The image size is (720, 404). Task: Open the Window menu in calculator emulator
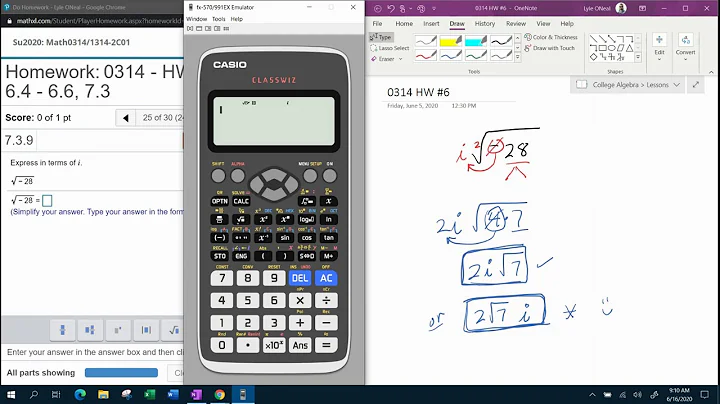[197, 19]
